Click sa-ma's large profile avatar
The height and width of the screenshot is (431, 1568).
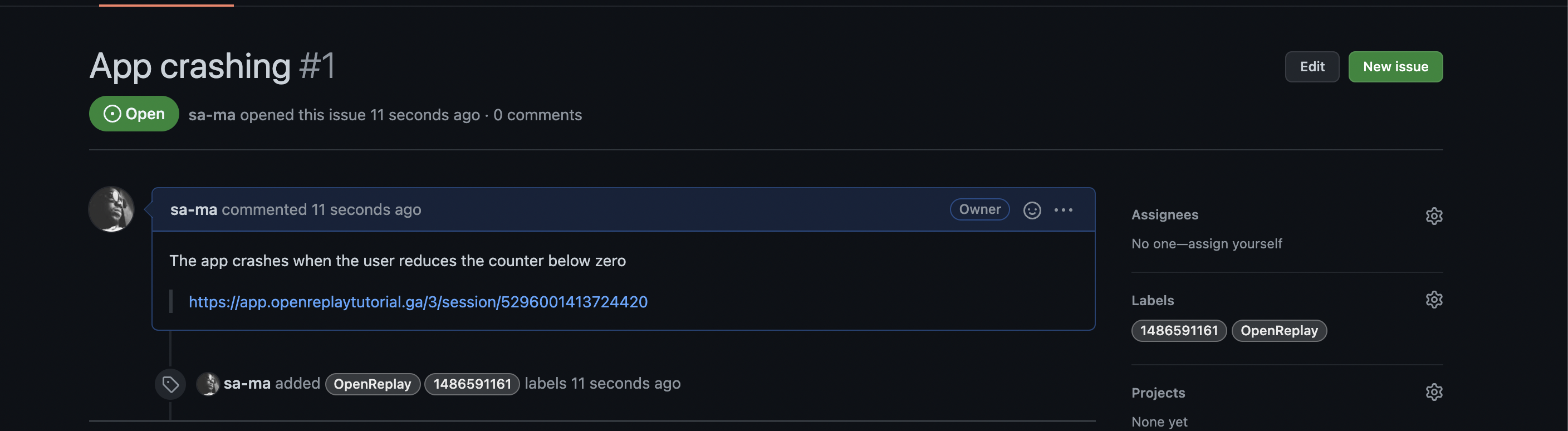tap(111, 209)
